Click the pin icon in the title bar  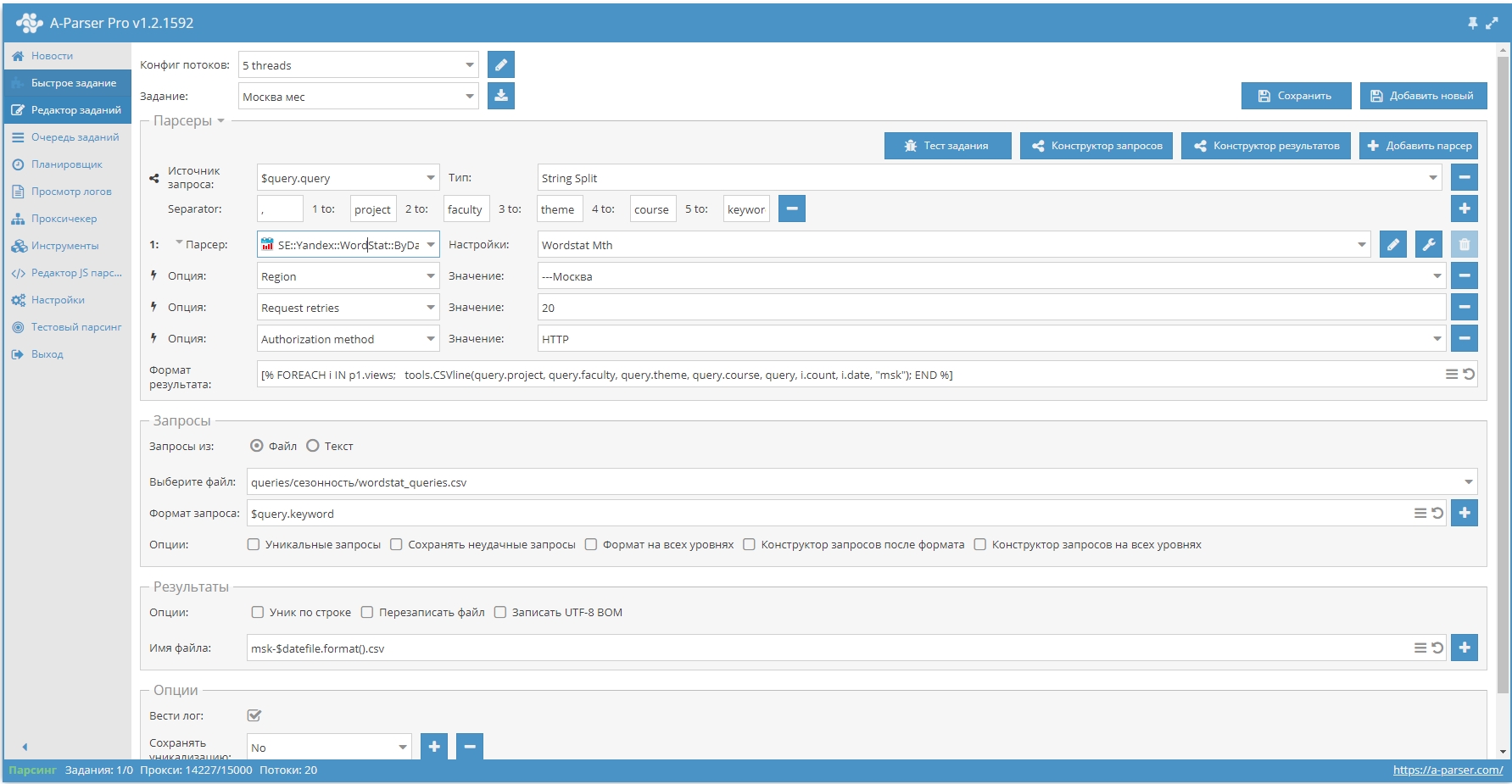pos(1472,23)
